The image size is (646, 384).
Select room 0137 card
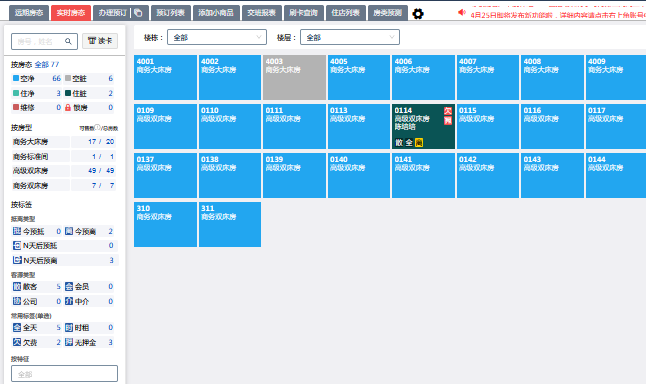coord(165,176)
